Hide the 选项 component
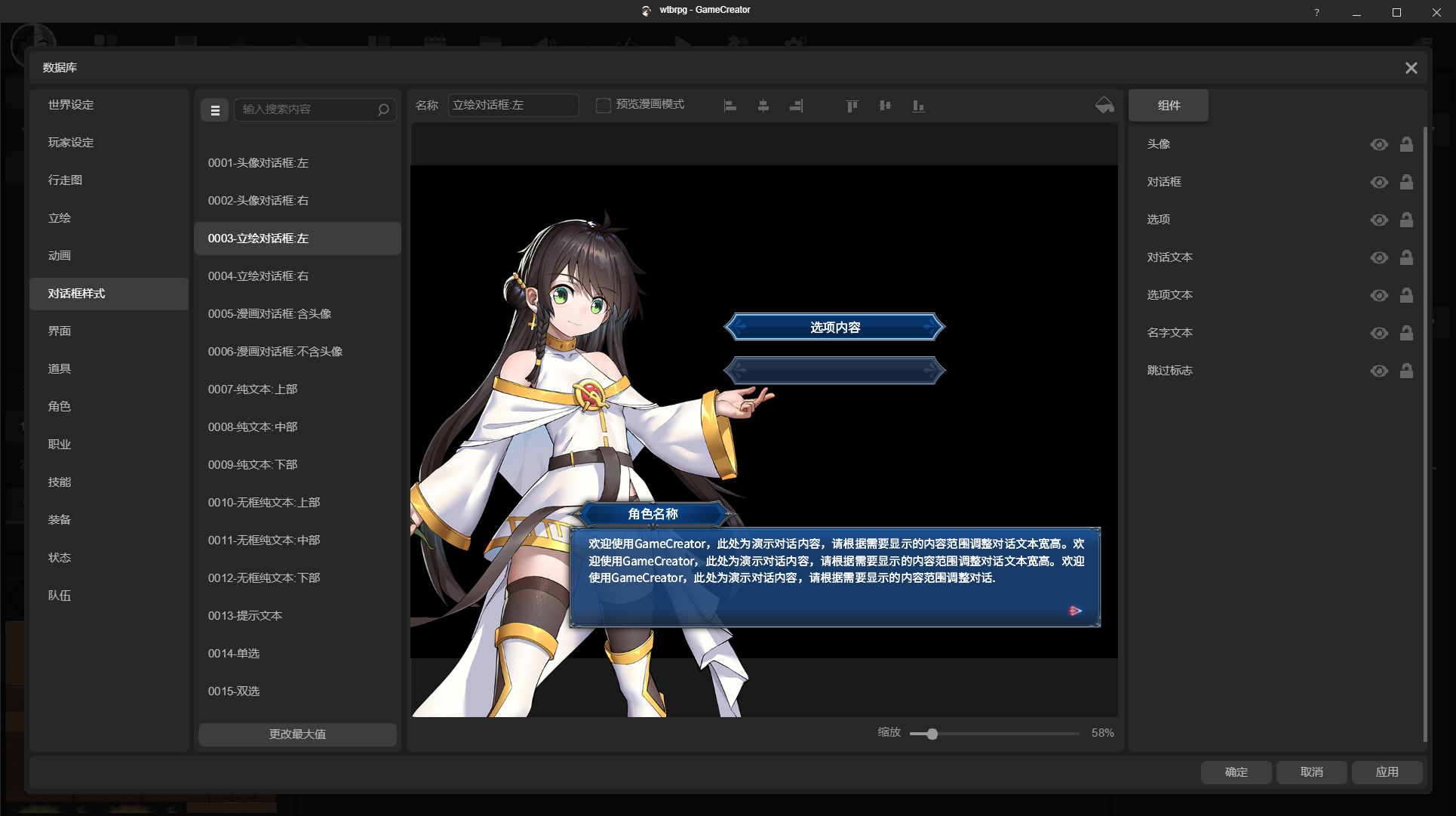 click(x=1379, y=220)
